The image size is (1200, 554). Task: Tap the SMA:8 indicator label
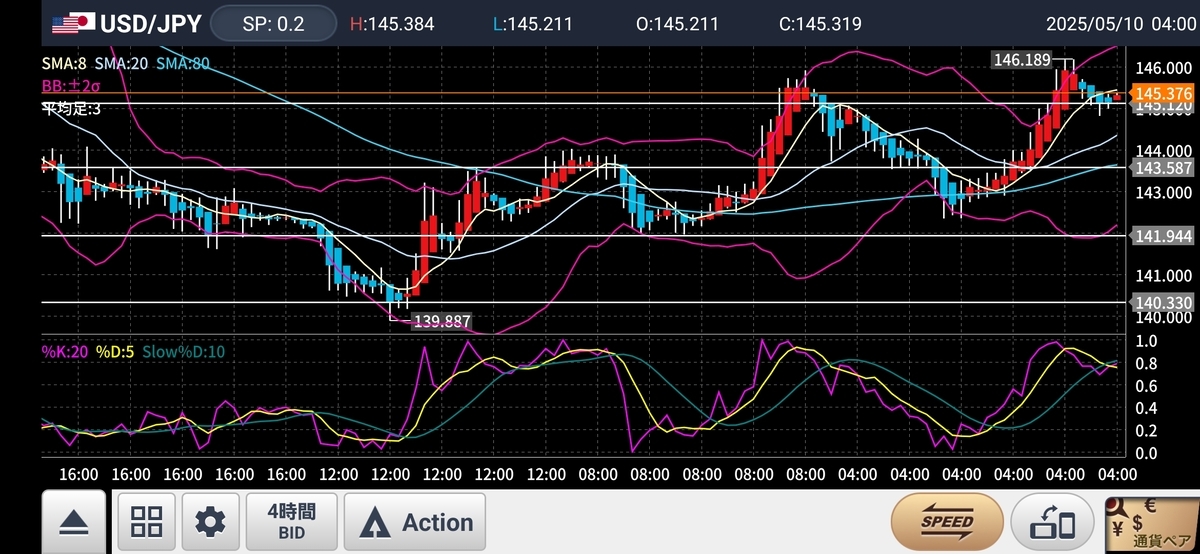(x=63, y=63)
